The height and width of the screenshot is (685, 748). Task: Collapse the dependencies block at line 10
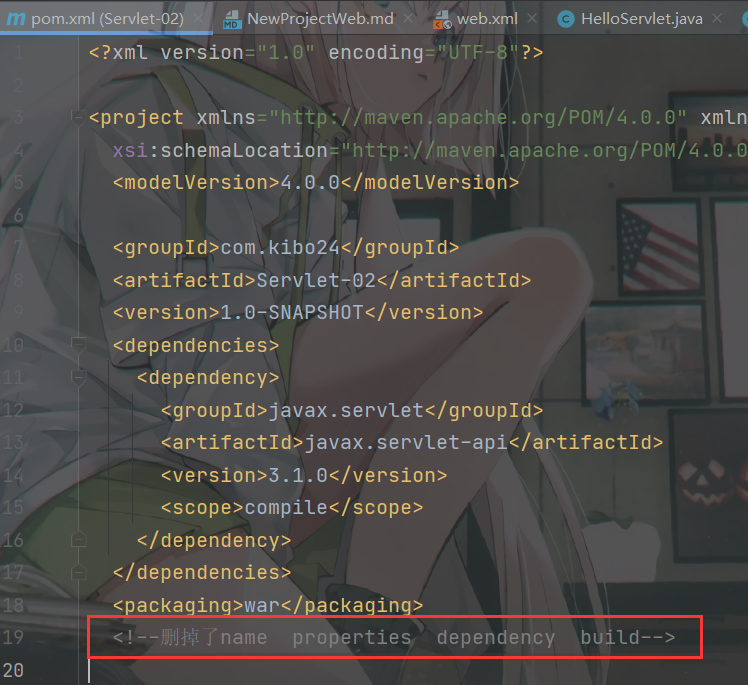click(79, 345)
